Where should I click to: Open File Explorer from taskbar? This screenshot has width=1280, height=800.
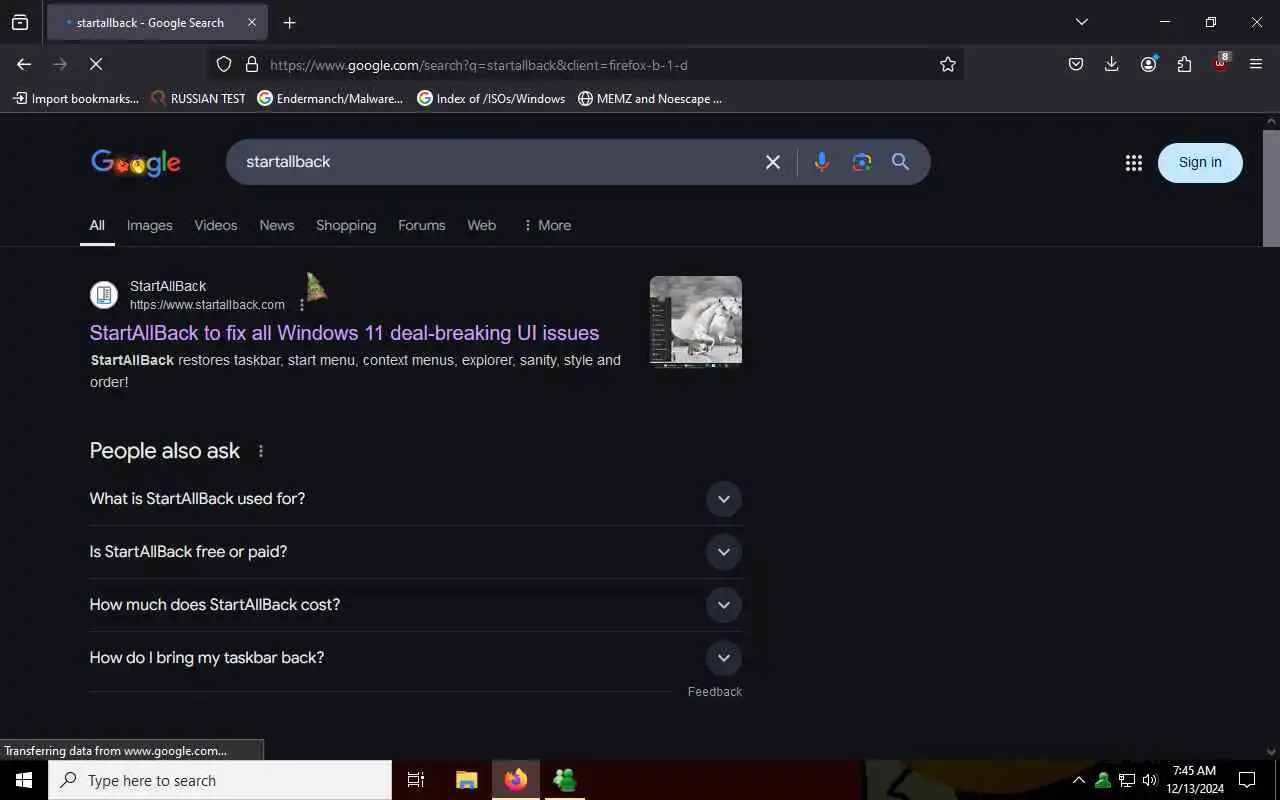[467, 780]
